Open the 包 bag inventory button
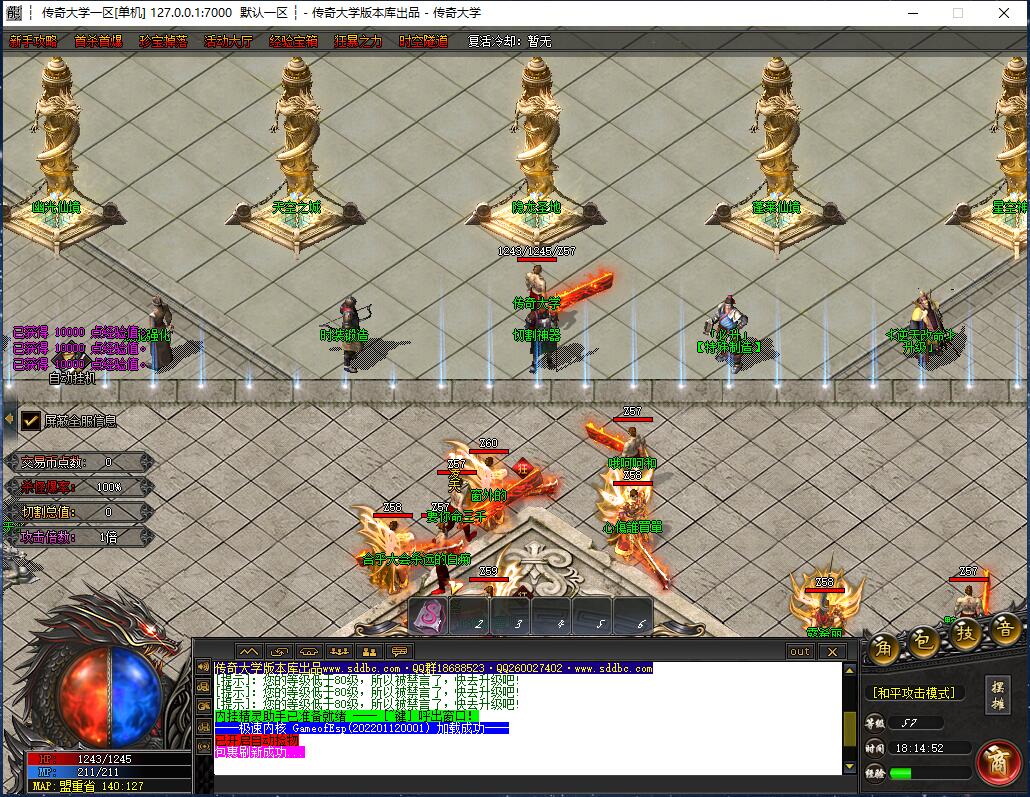Screen dimensions: 1030x797 923,640
